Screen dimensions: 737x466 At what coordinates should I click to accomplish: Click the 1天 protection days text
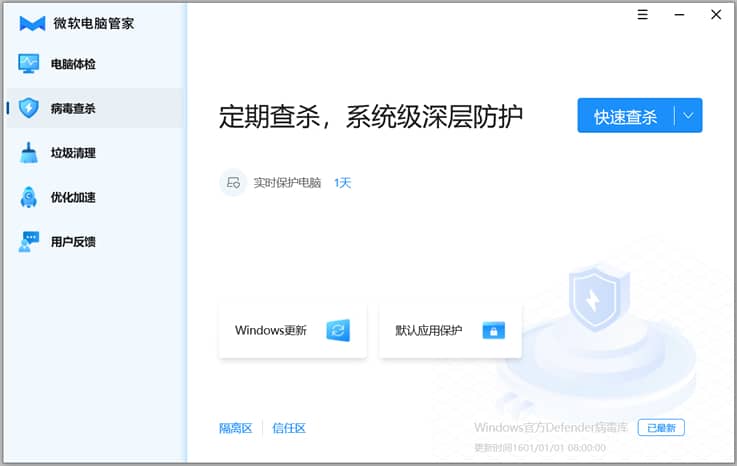343,182
